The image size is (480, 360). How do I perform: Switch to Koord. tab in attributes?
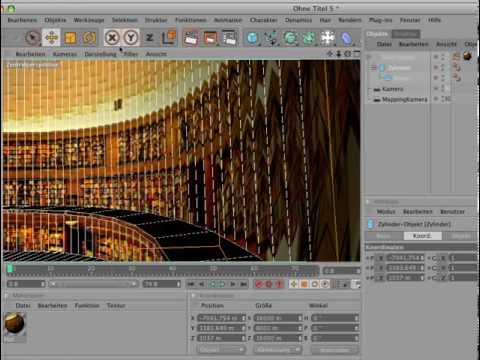(x=423, y=236)
